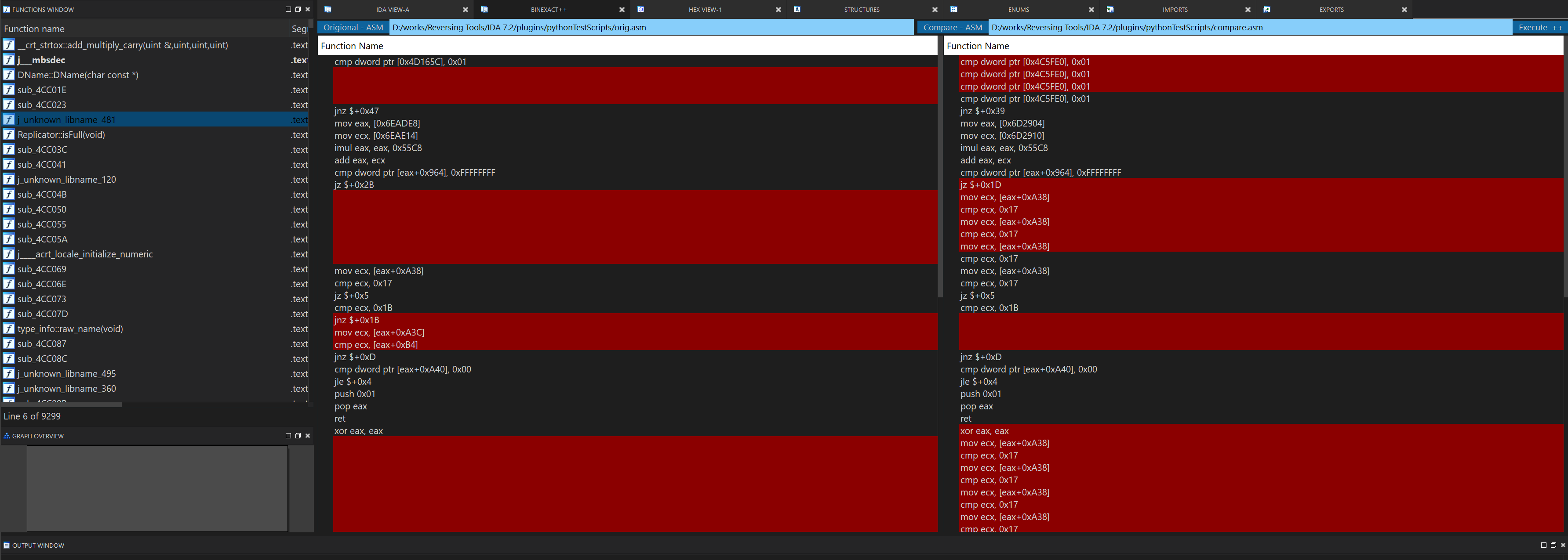Click the Enums tab icon
Viewport: 1568px width, 560px height.
pyautogui.click(x=953, y=9)
